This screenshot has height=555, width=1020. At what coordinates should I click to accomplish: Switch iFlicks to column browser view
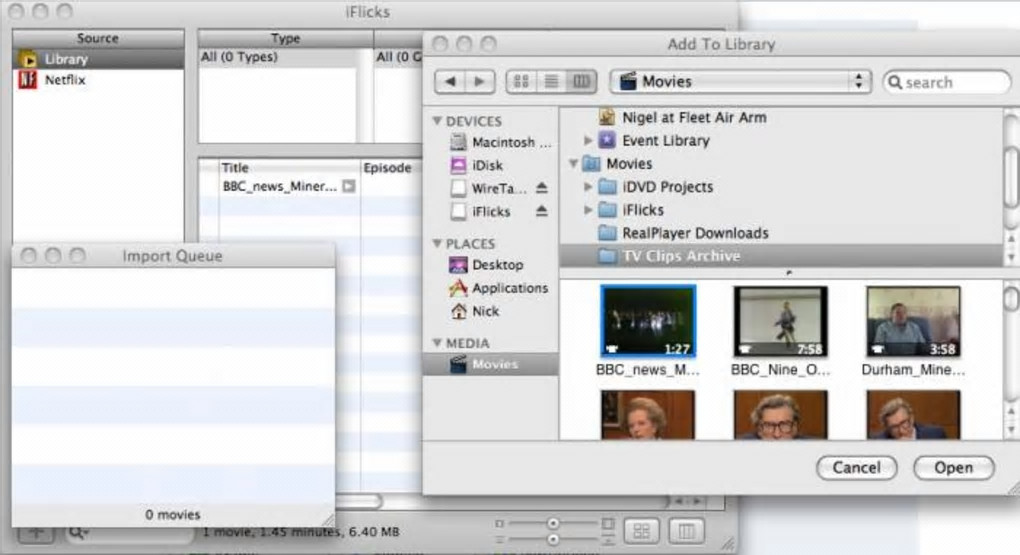point(686,532)
